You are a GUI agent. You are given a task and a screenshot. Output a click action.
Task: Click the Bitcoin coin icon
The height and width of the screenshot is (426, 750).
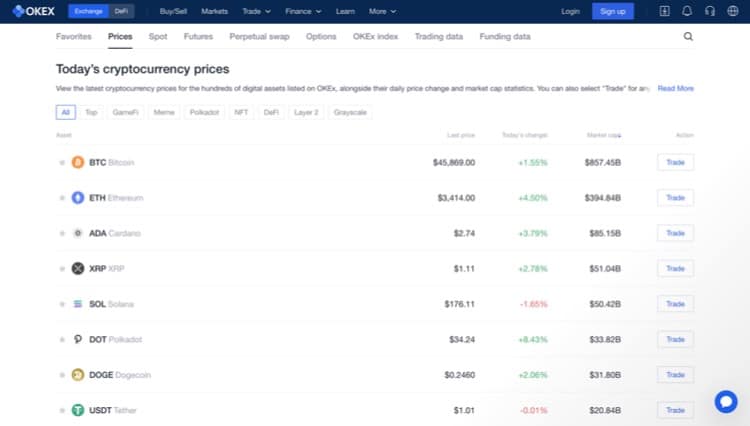click(x=78, y=162)
